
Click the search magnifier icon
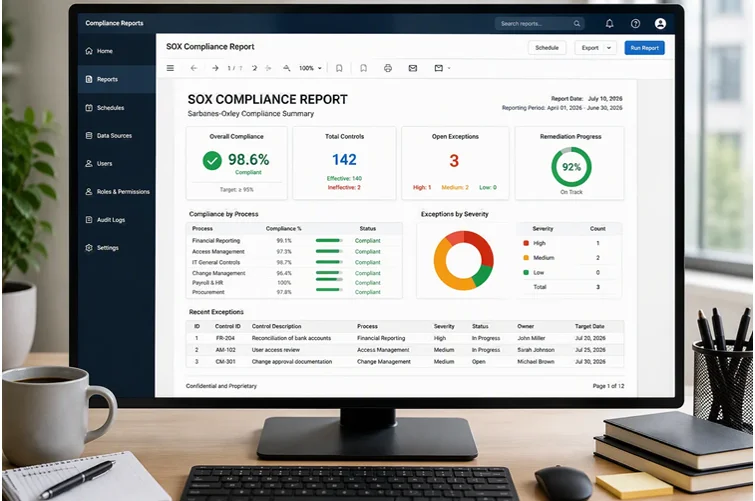577,24
